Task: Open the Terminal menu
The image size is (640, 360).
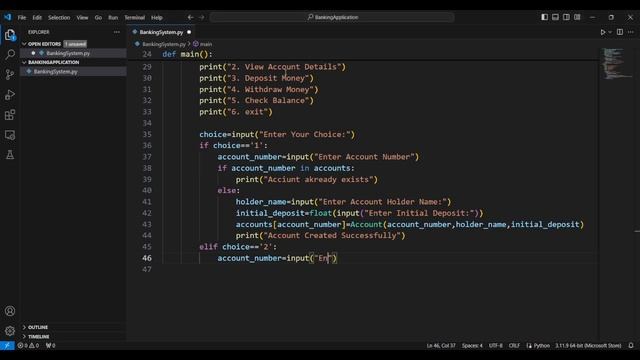Action: [134, 17]
